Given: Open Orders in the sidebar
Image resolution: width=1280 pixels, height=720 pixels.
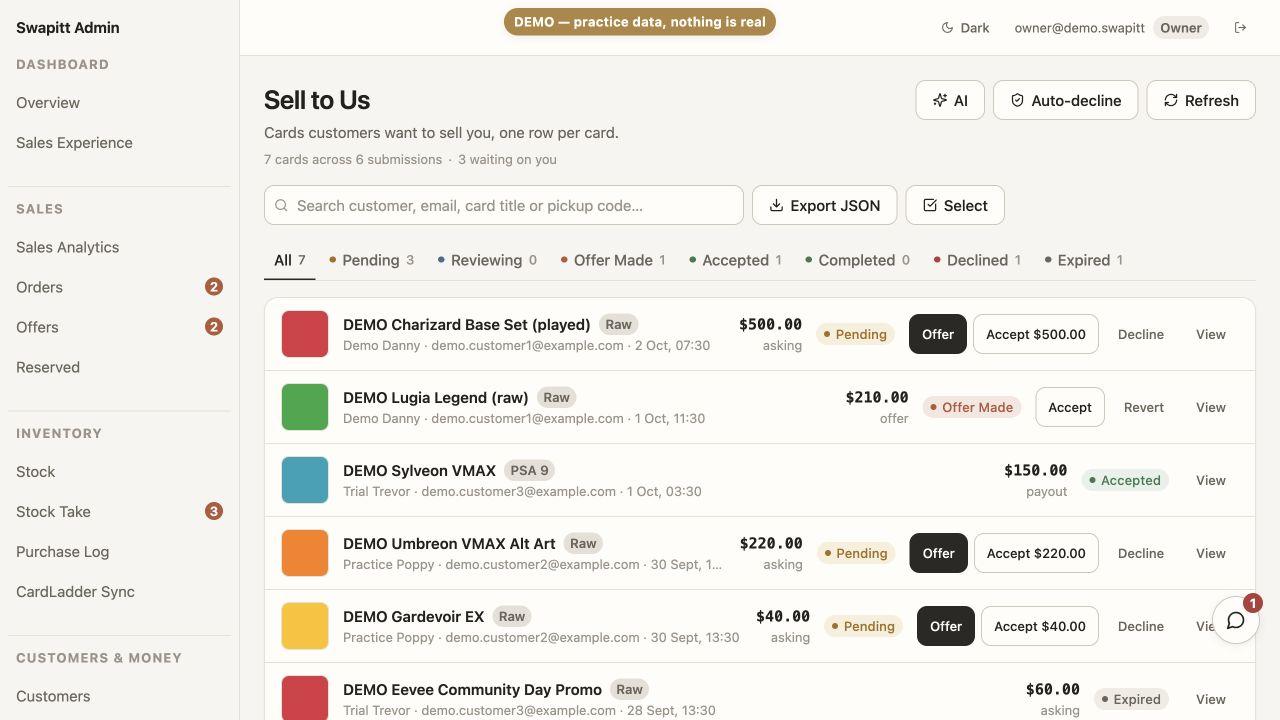Looking at the screenshot, I should [x=119, y=287].
